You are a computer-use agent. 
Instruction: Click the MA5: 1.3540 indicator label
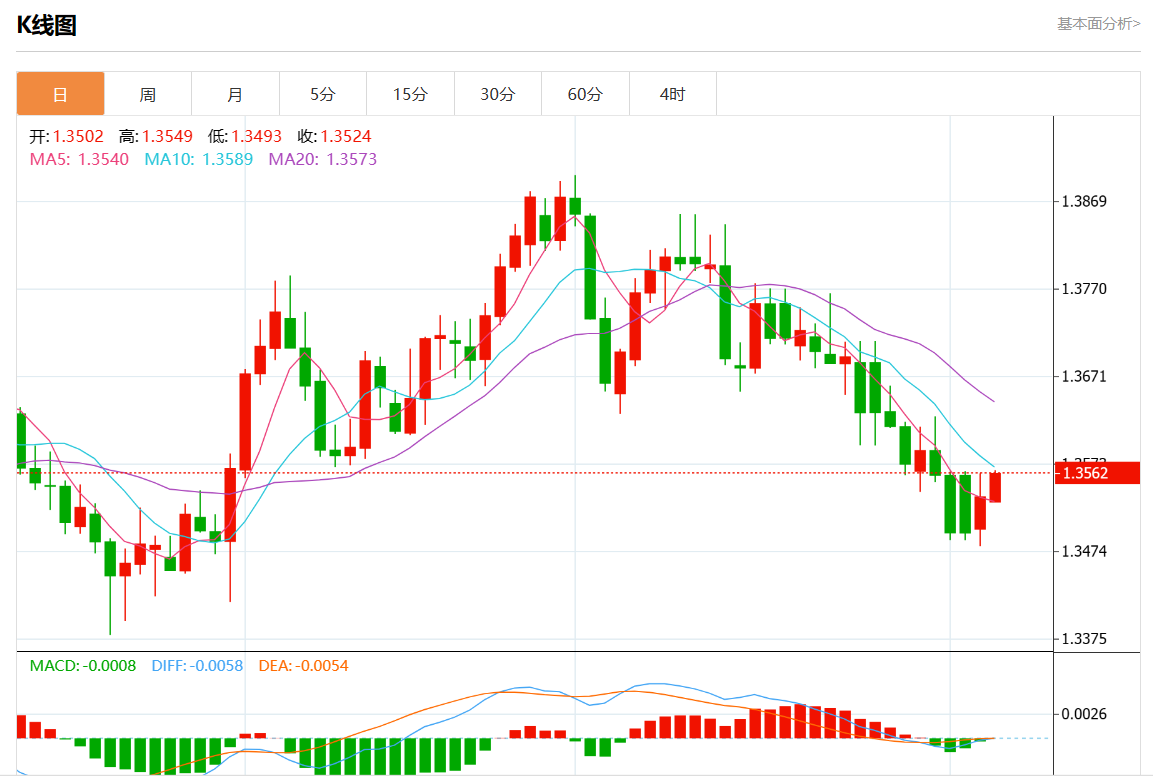79,159
